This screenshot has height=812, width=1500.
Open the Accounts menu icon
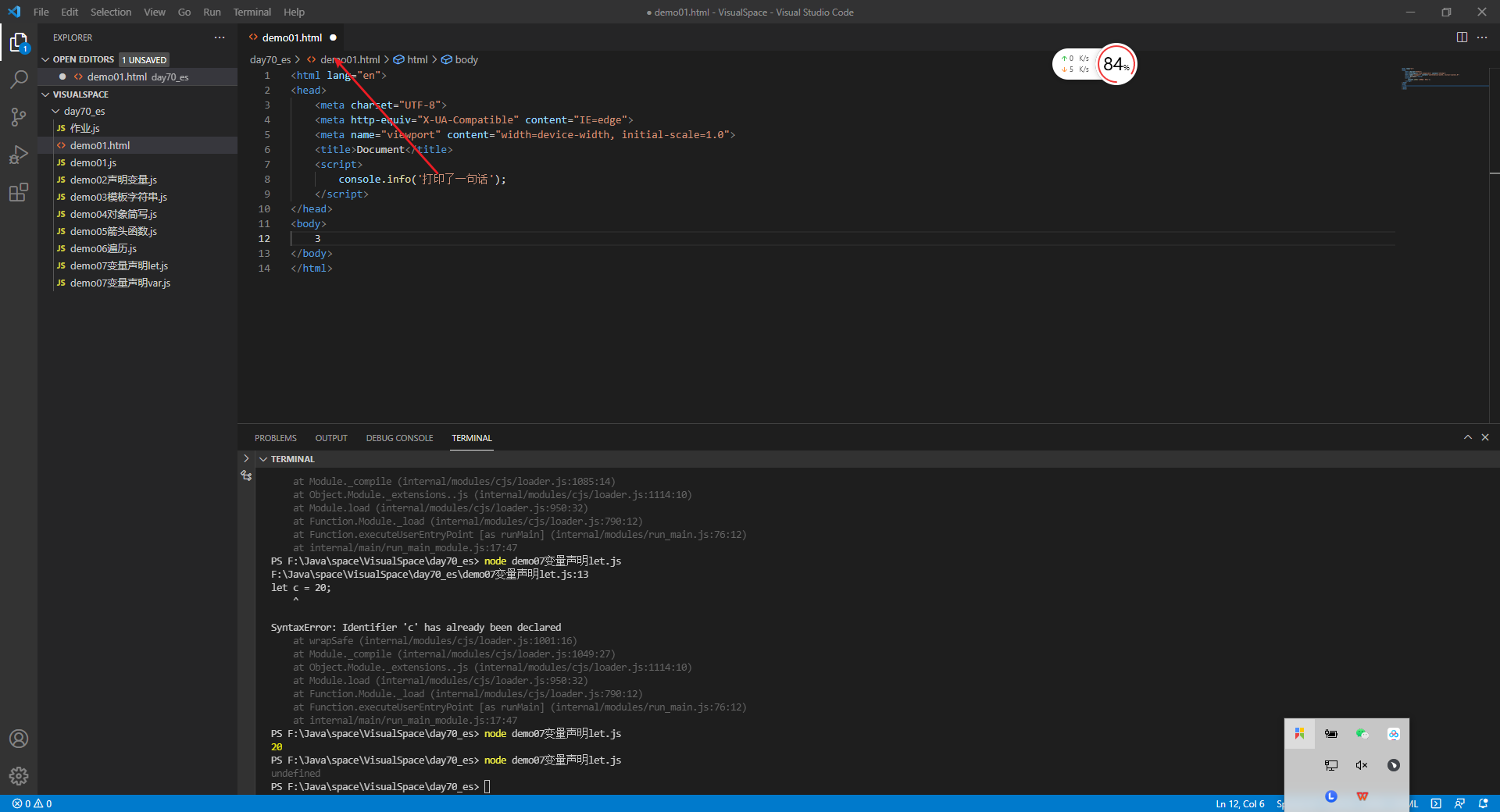[19, 739]
